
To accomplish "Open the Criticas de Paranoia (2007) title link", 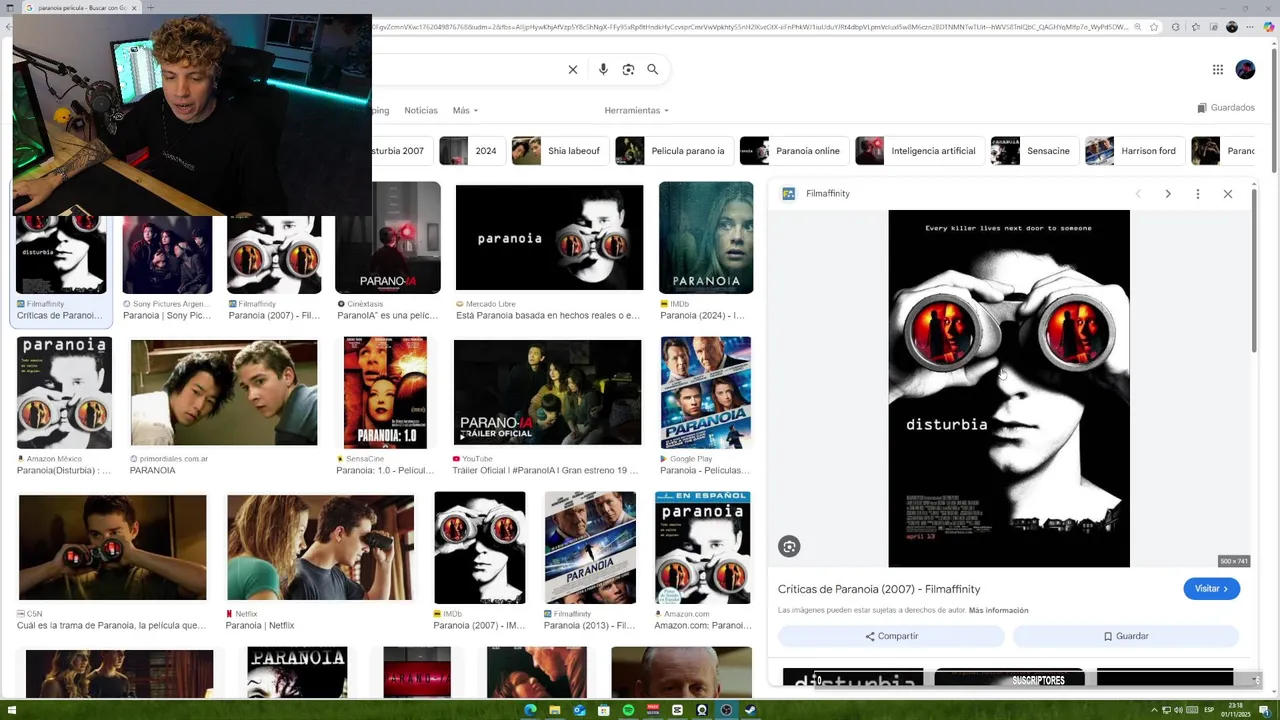I will (x=879, y=589).
